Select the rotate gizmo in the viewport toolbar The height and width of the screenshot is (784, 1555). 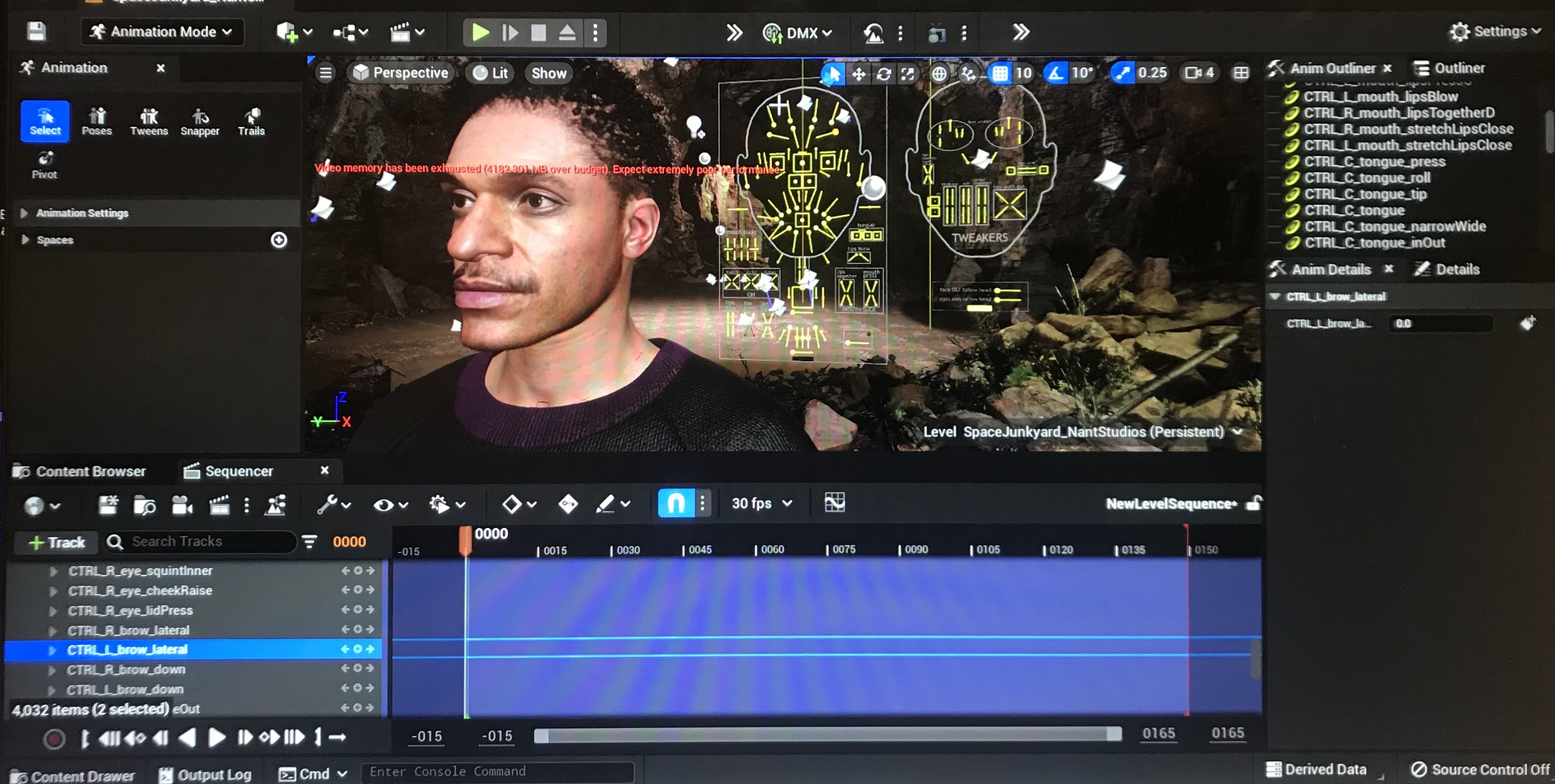[883, 74]
